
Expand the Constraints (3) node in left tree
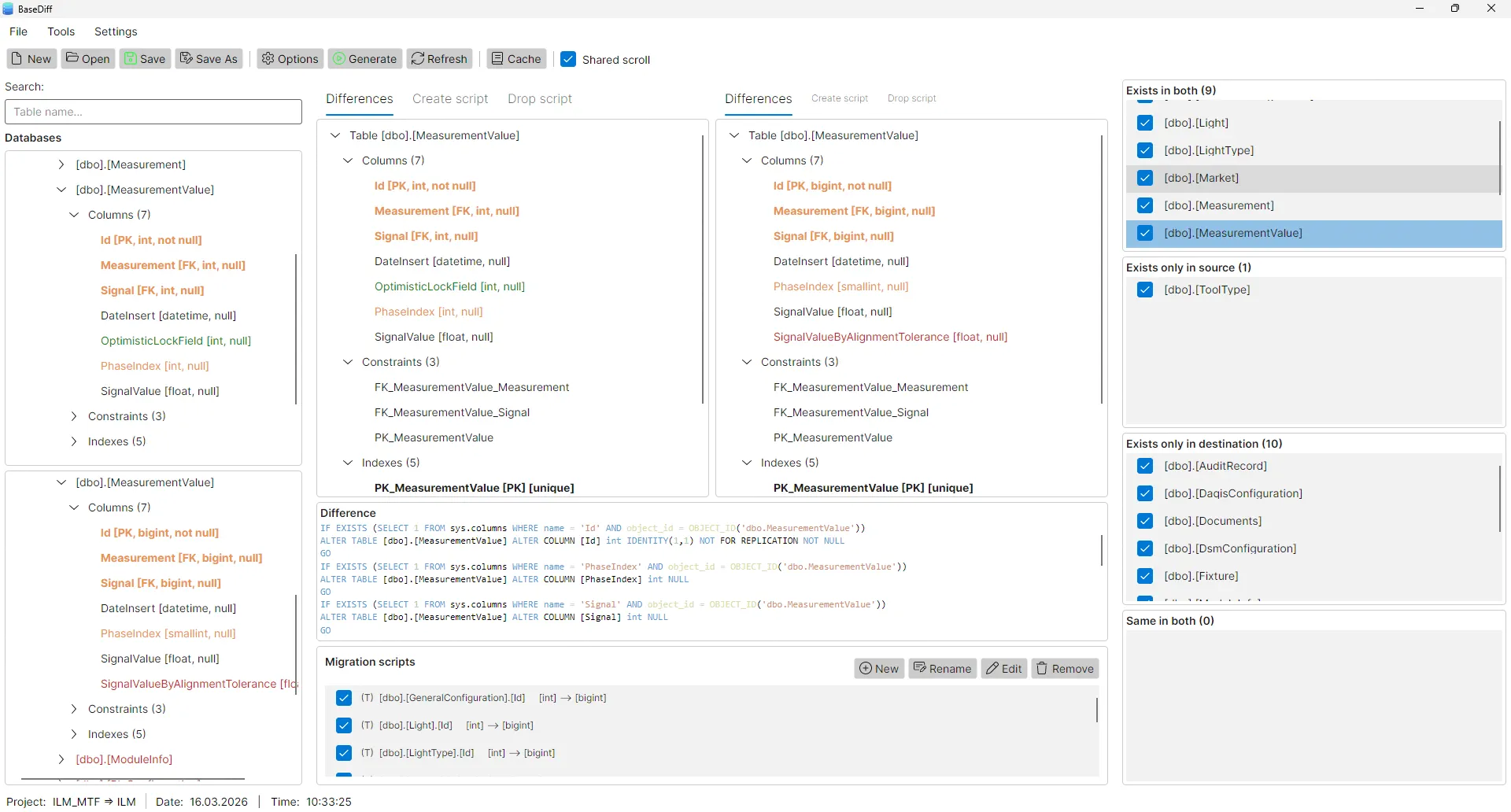point(74,416)
